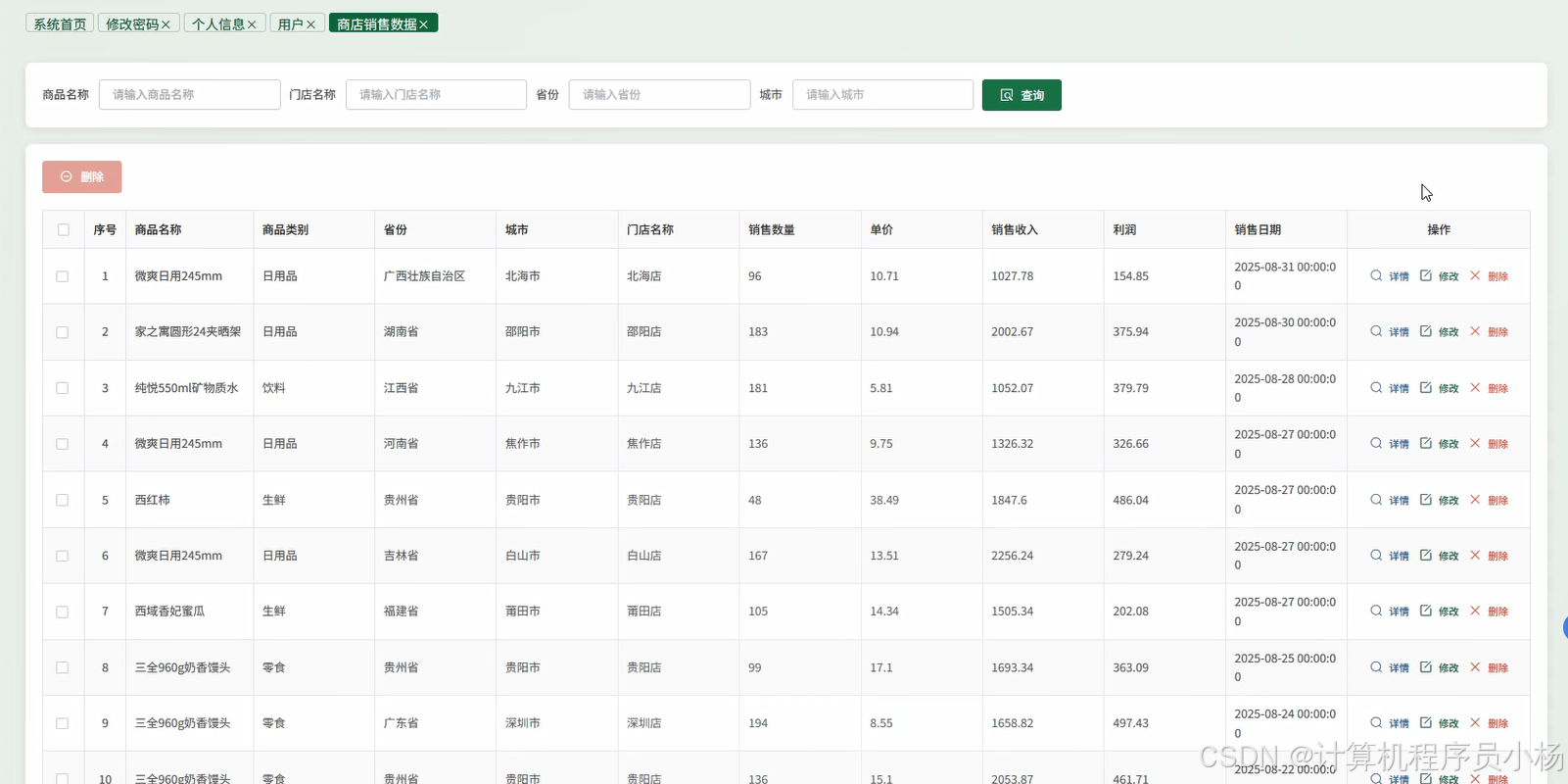The height and width of the screenshot is (784, 1568).
Task: Check the row 5 西红柿 checkbox
Action: point(63,500)
